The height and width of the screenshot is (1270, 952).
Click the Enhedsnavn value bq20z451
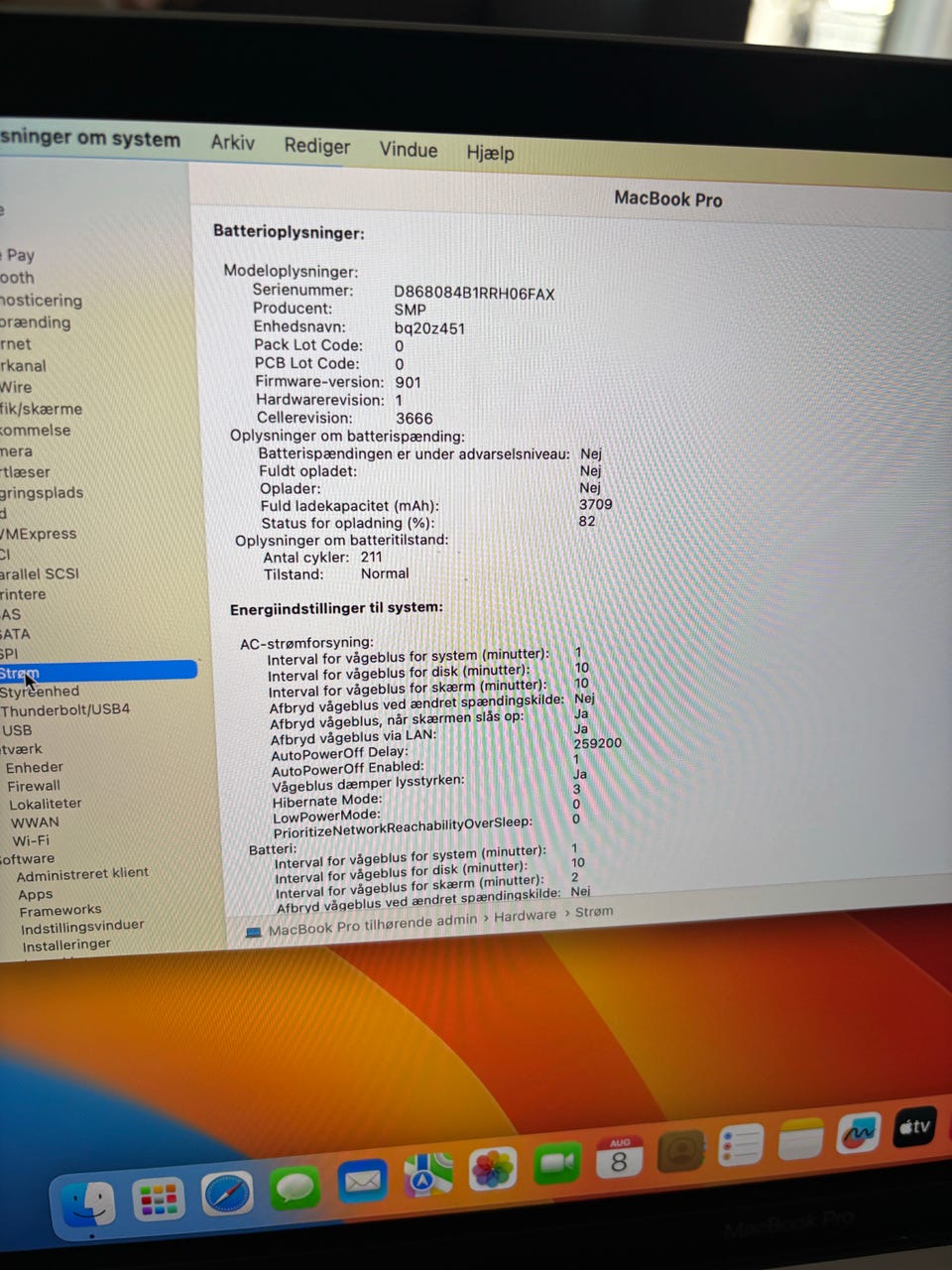point(429,328)
